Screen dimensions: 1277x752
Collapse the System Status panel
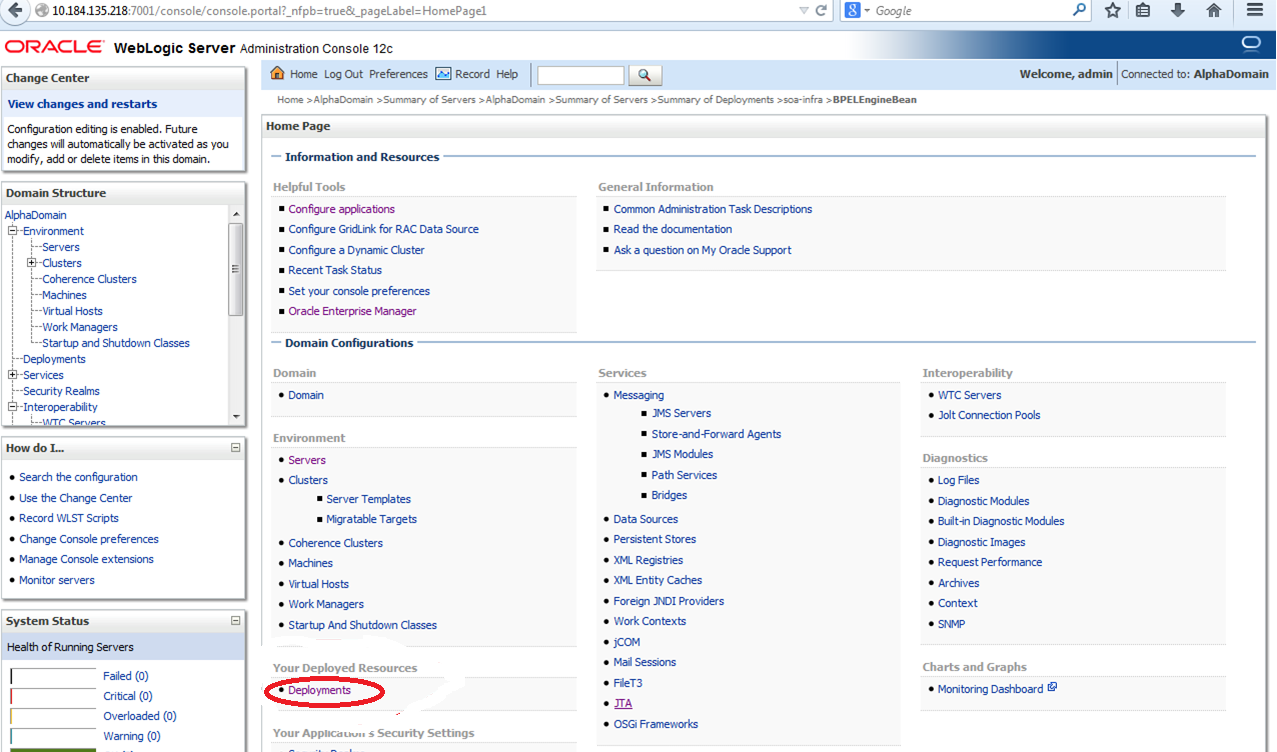235,621
